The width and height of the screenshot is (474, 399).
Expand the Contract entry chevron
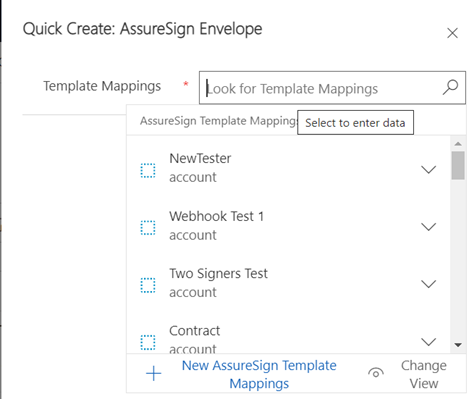(x=429, y=342)
